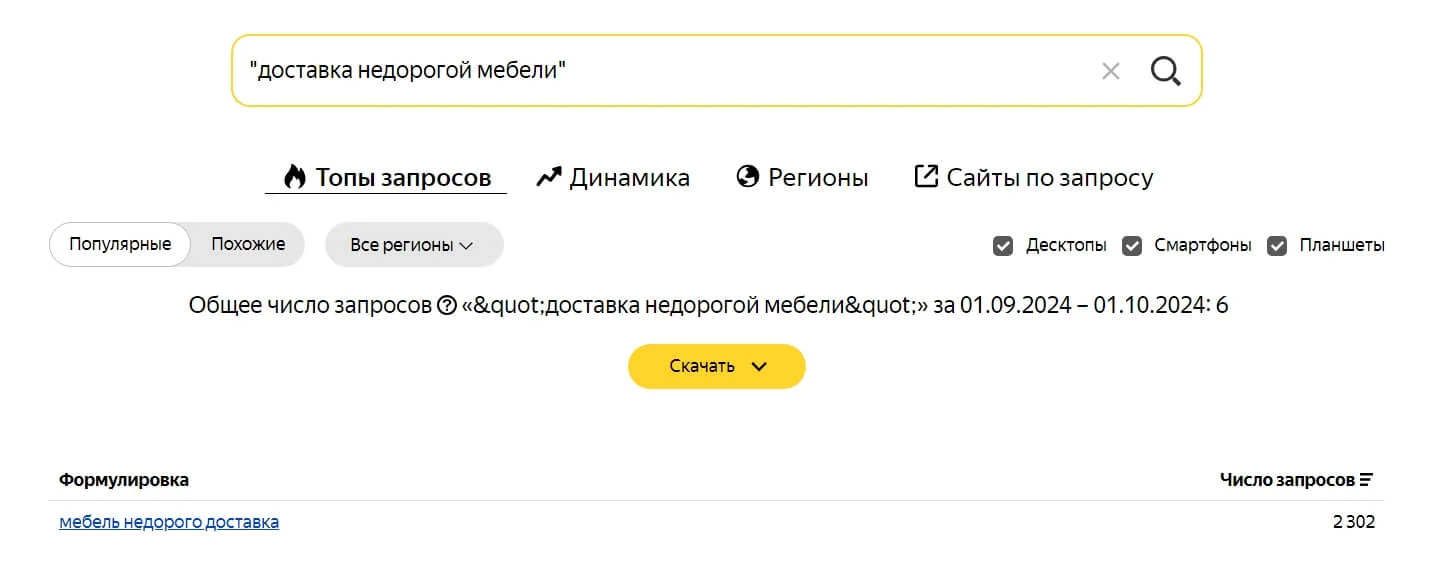The image size is (1444, 575).
Task: Go to the Сайты по запросу tab
Action: 1049,178
